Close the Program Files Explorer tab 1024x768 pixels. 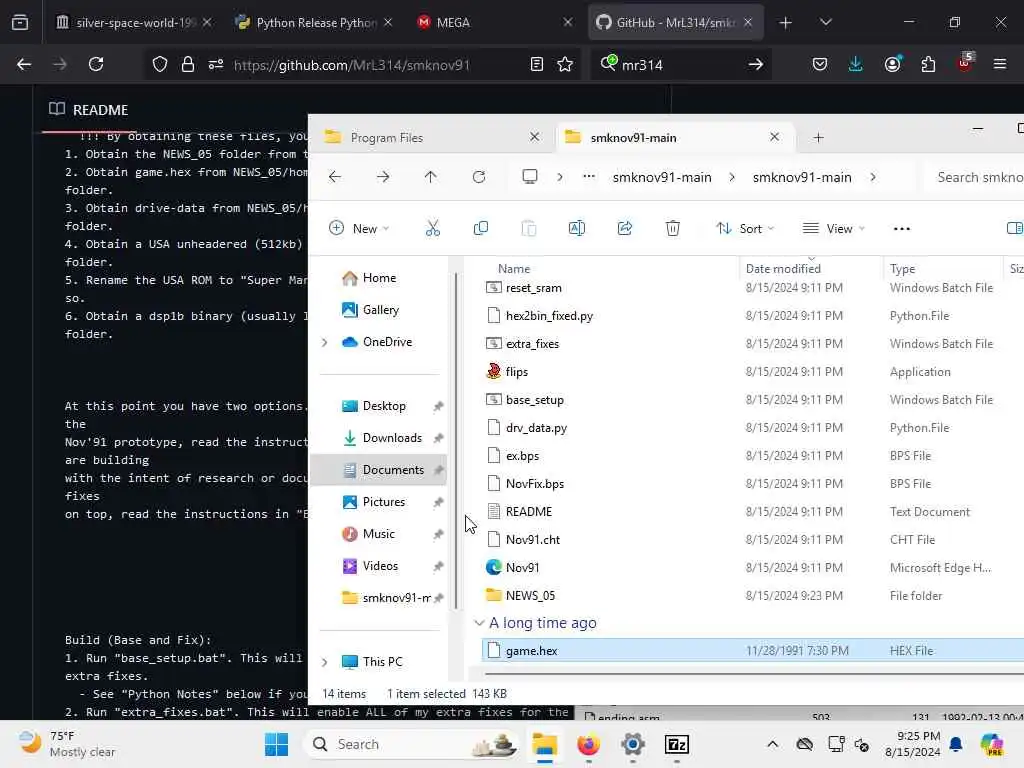coord(534,137)
